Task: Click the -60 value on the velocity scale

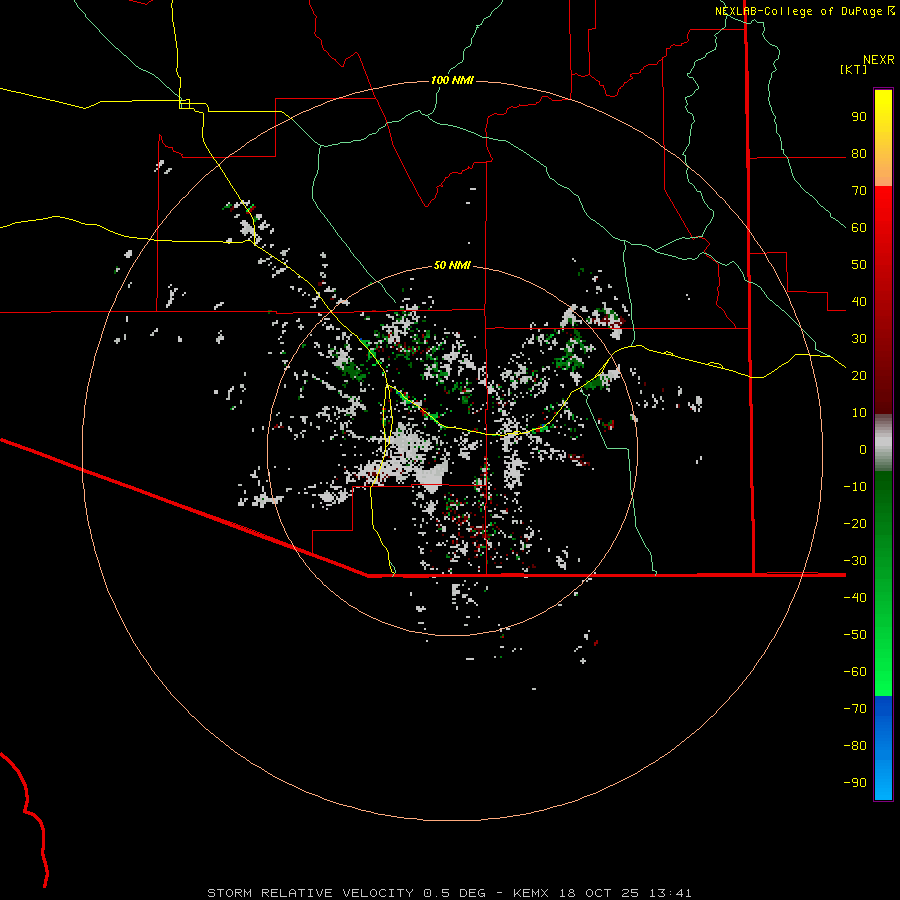Action: coord(855,672)
